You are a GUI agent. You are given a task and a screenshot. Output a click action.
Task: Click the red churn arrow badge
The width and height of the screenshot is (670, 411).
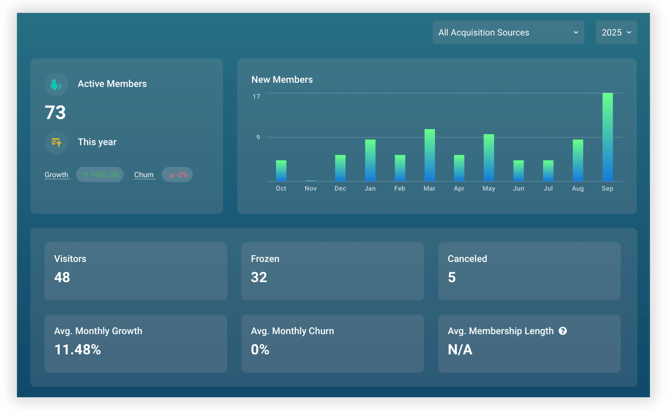(177, 175)
